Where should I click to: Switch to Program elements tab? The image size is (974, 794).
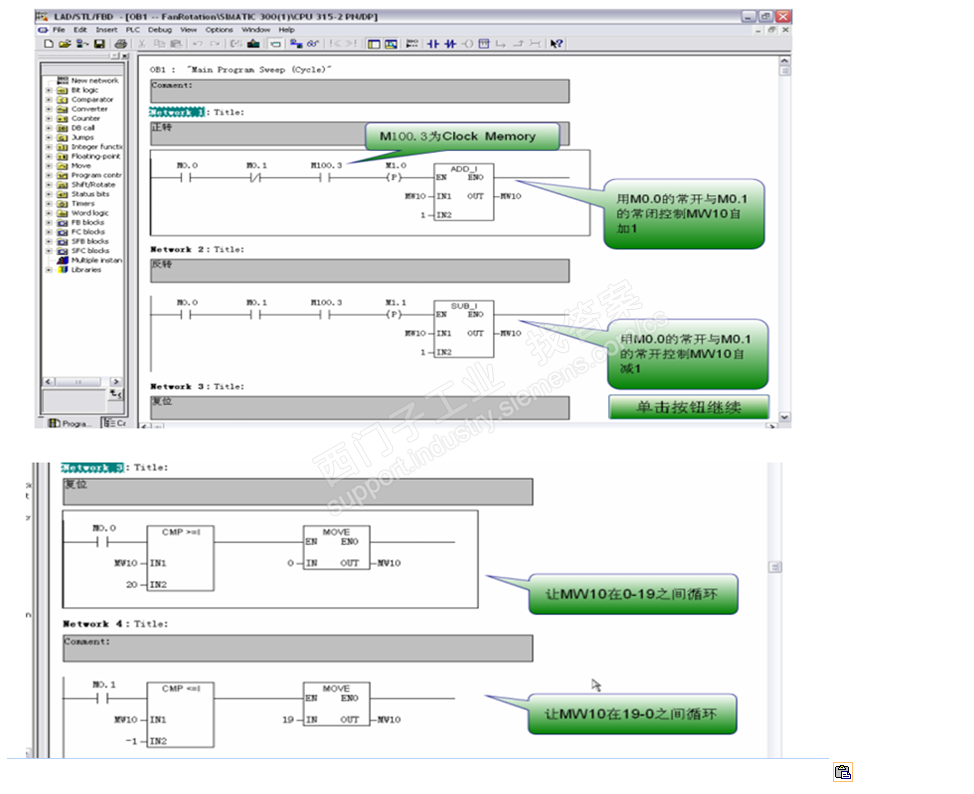tap(71, 423)
